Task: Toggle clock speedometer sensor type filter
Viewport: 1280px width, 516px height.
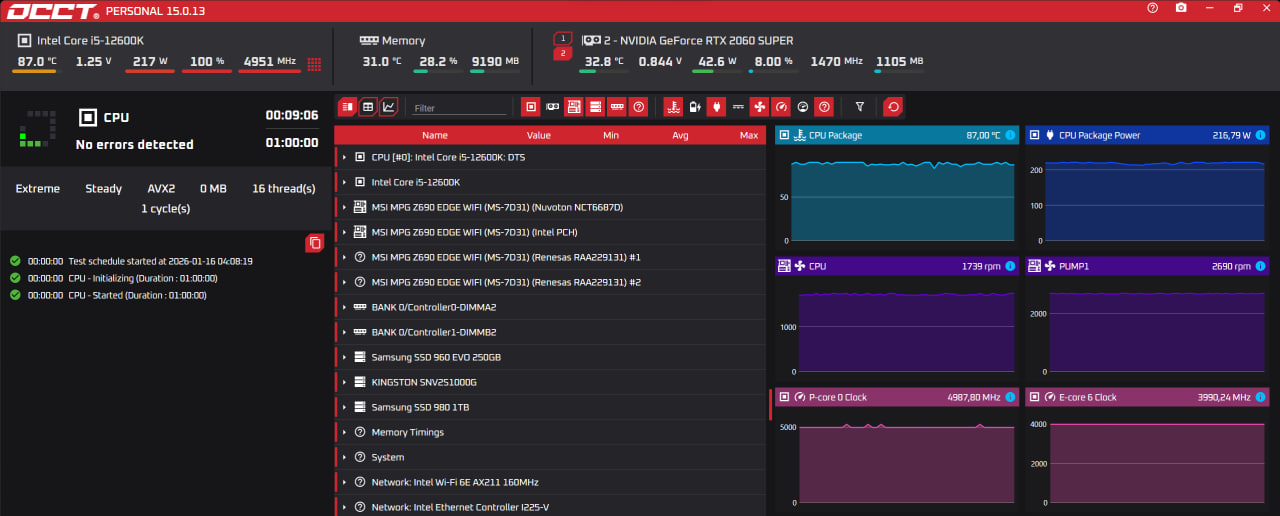Action: (x=781, y=106)
